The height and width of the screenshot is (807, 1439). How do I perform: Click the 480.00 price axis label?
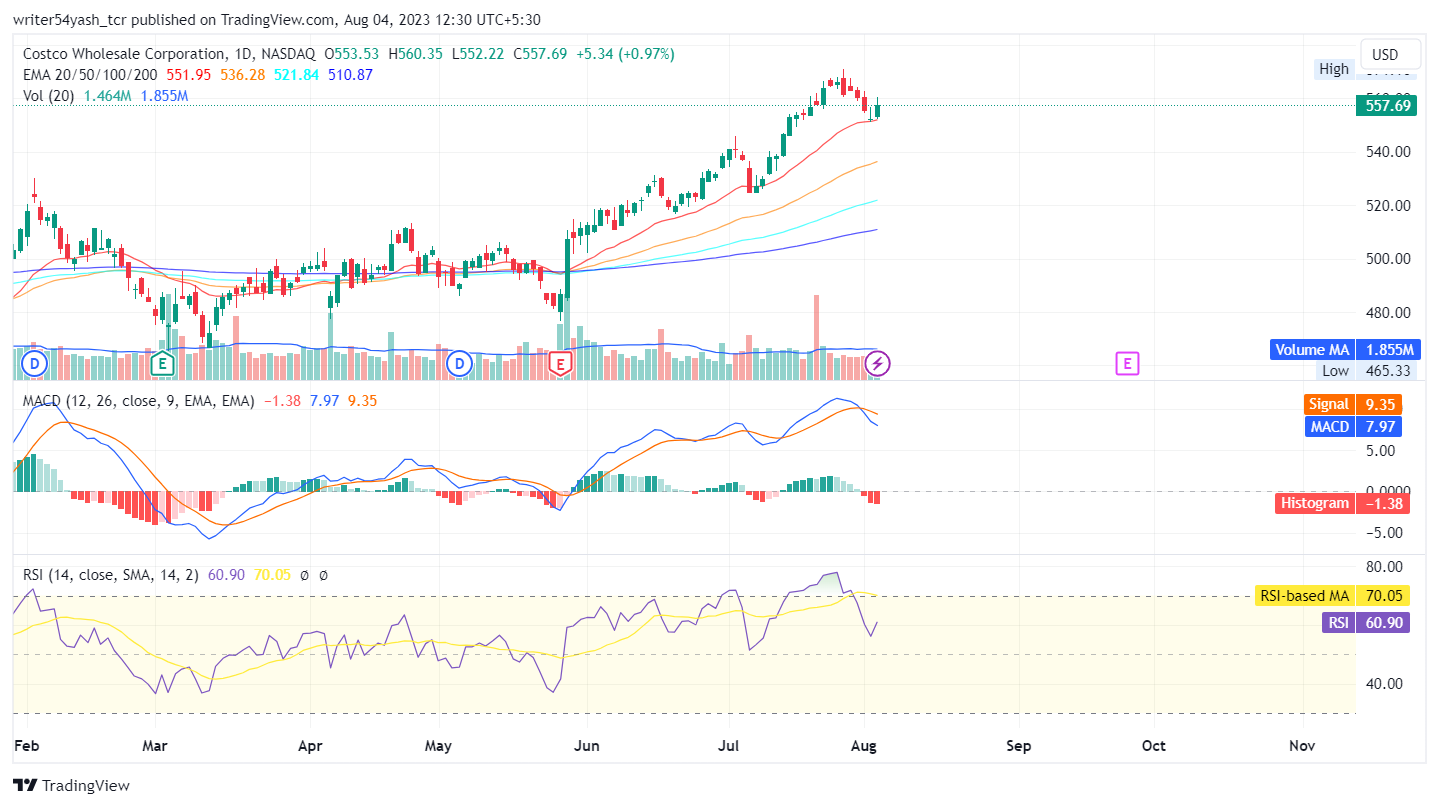1389,312
